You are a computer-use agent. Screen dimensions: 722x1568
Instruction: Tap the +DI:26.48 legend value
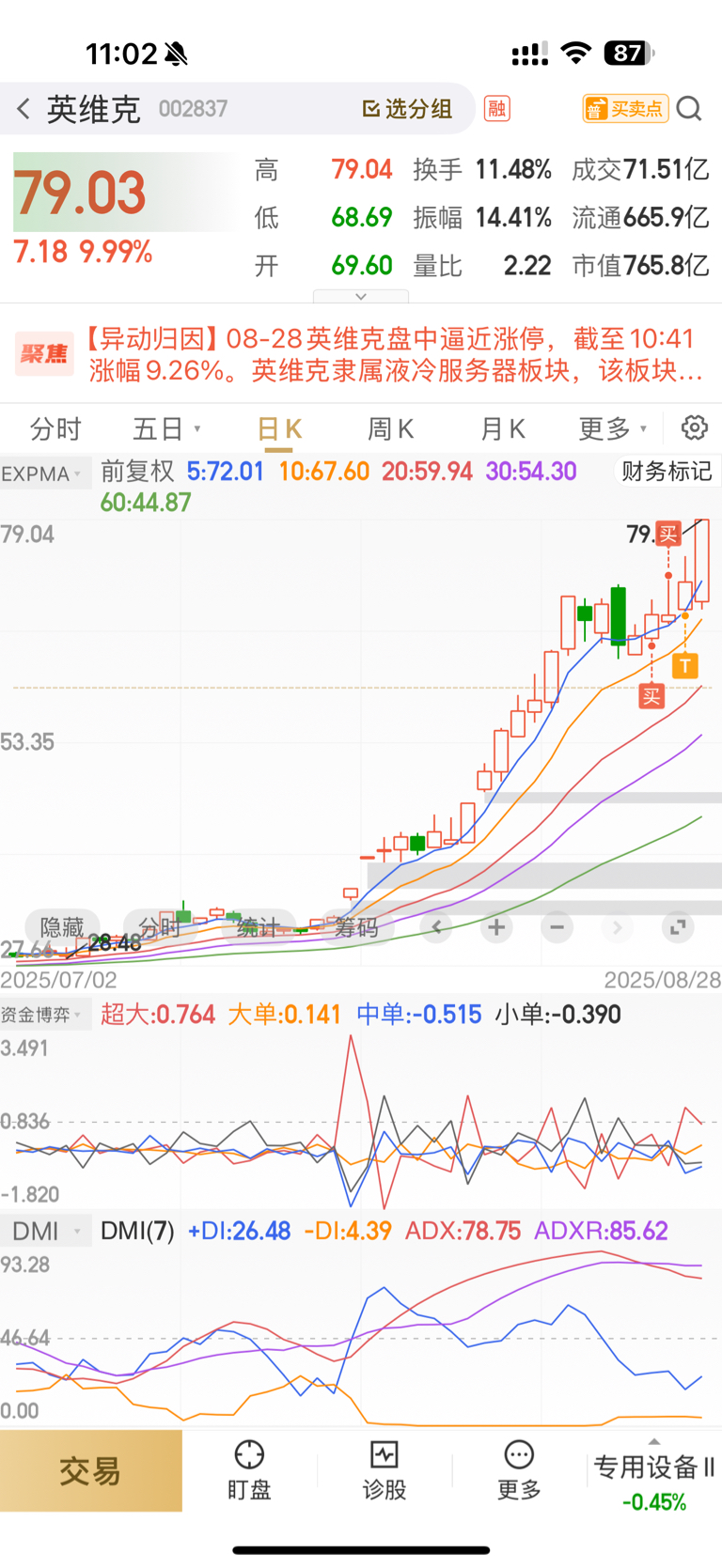tap(239, 1231)
